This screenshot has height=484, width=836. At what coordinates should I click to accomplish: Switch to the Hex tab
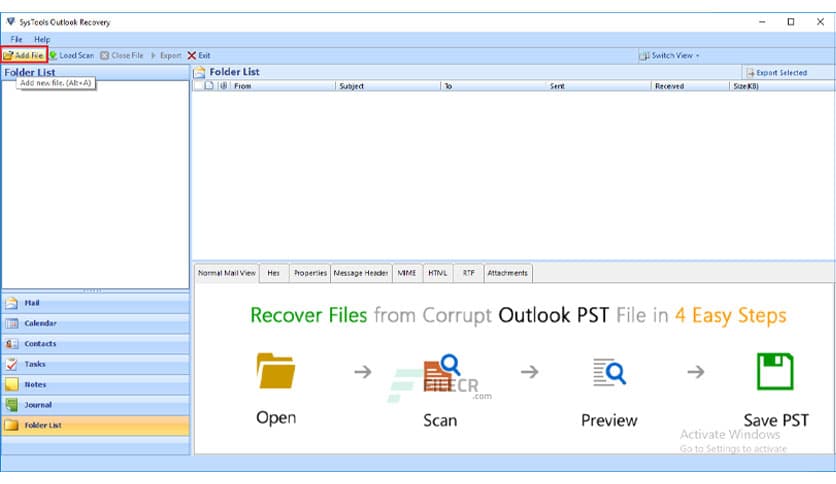pos(274,273)
